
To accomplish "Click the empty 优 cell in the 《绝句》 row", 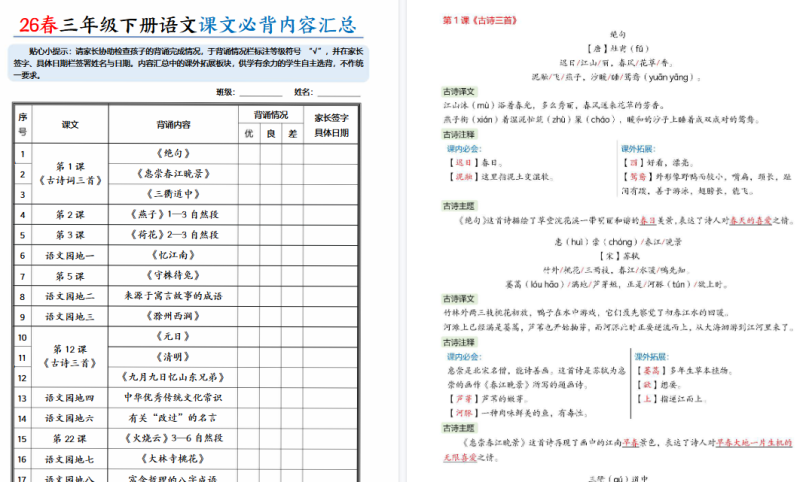I will tap(249, 154).
